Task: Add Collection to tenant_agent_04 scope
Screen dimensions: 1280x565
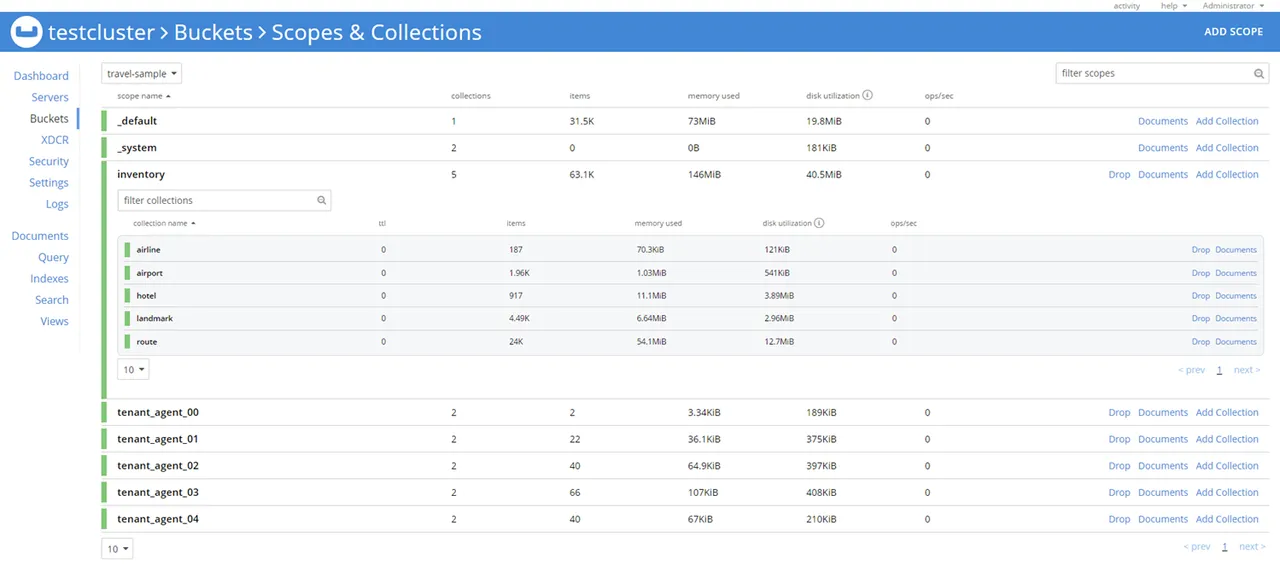Action: pyautogui.click(x=1227, y=520)
